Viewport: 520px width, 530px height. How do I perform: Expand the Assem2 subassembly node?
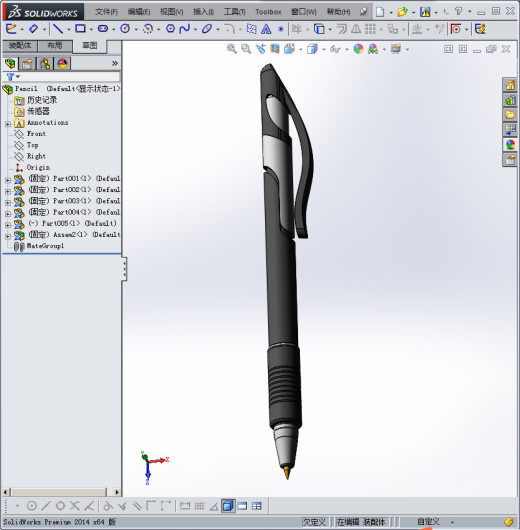click(x=7, y=236)
